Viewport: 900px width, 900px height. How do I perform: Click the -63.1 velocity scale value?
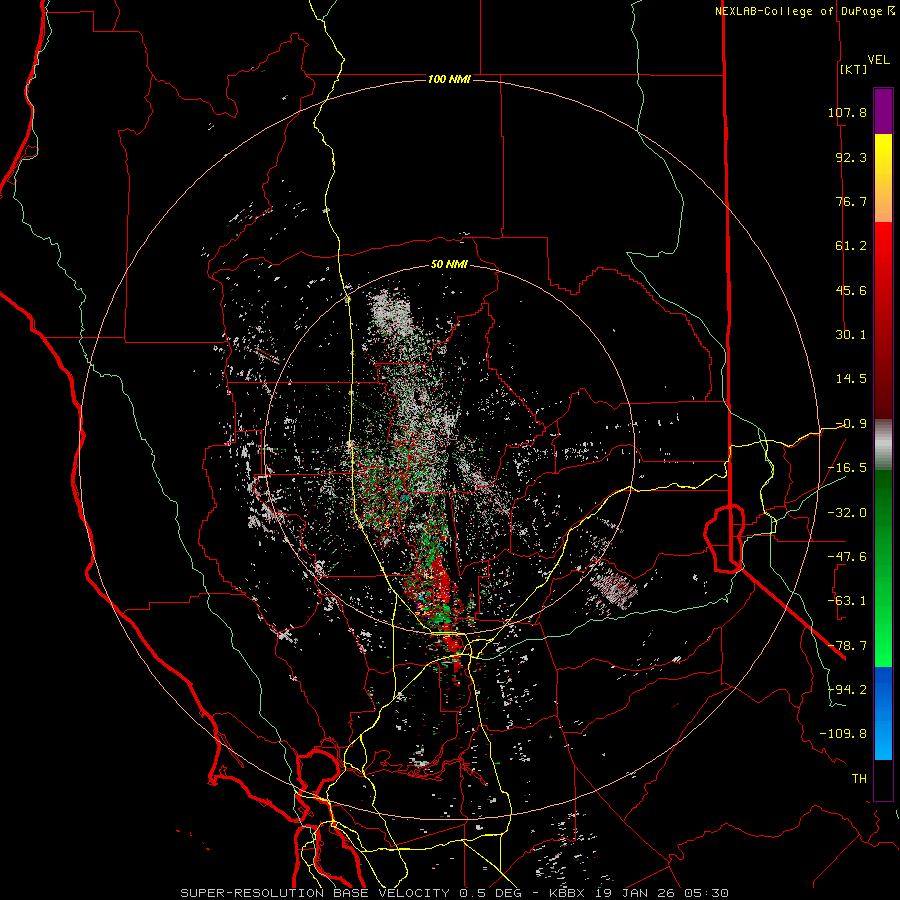click(x=847, y=601)
